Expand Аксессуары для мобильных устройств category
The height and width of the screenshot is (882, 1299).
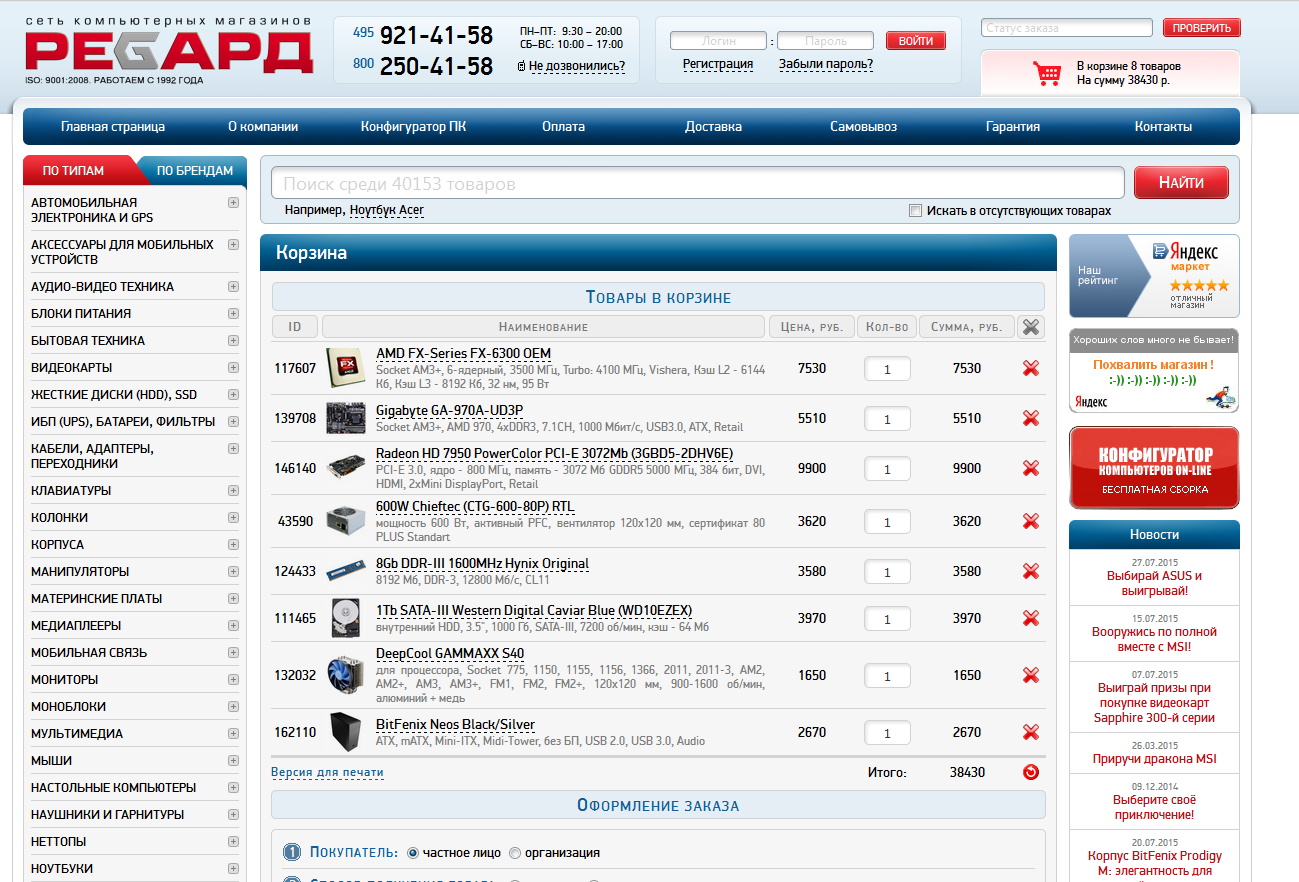coord(233,244)
